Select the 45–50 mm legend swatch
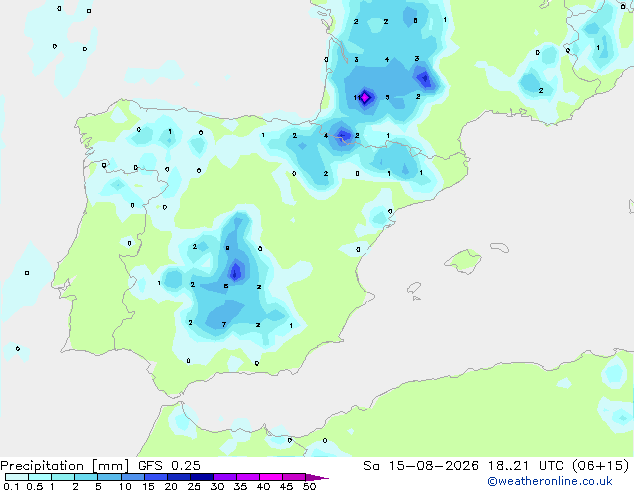The width and height of the screenshot is (634, 490). (x=294, y=477)
